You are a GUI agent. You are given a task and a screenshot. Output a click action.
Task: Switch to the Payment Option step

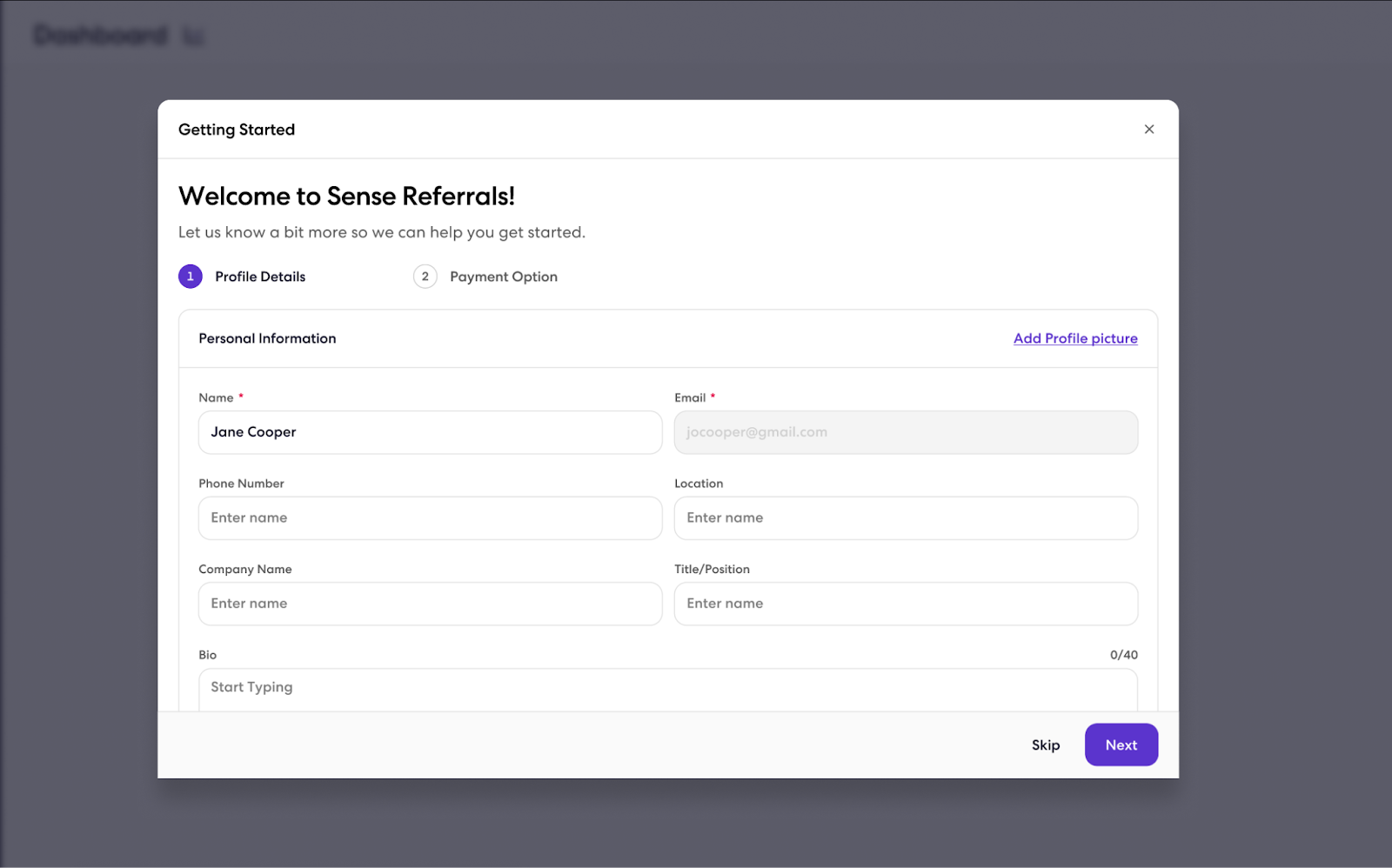coord(503,276)
